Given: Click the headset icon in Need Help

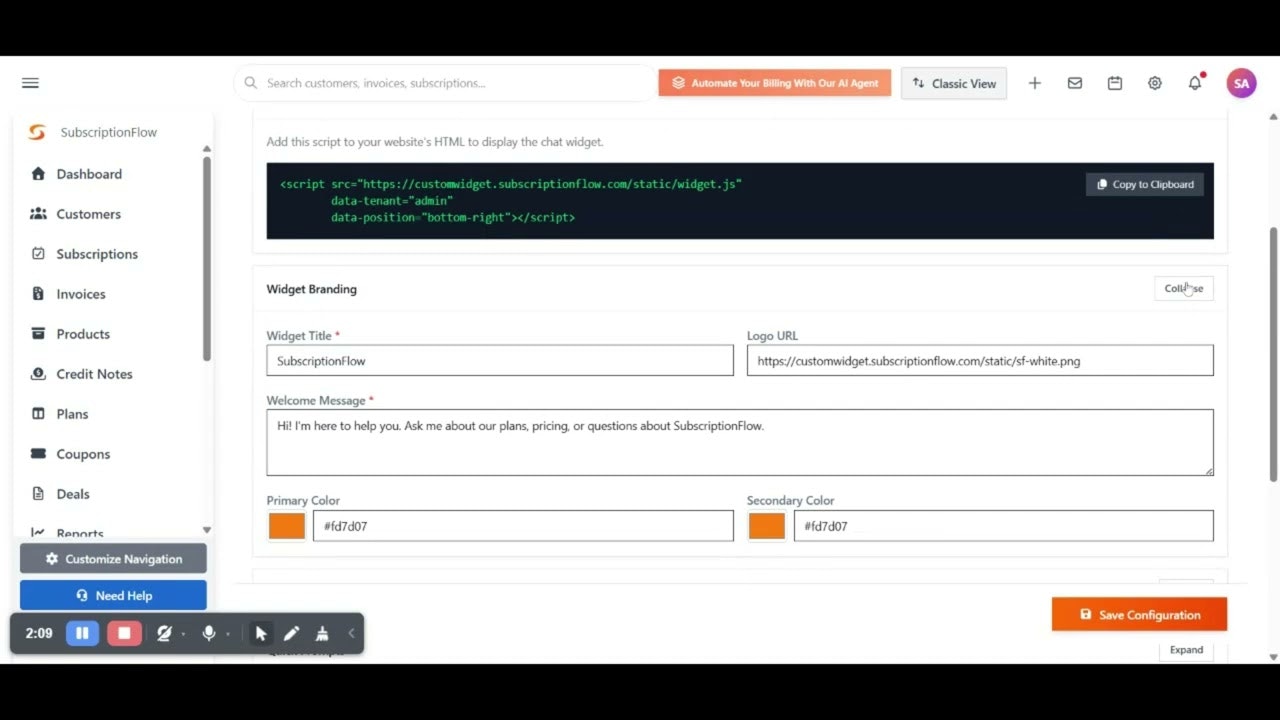Looking at the screenshot, I should point(82,596).
